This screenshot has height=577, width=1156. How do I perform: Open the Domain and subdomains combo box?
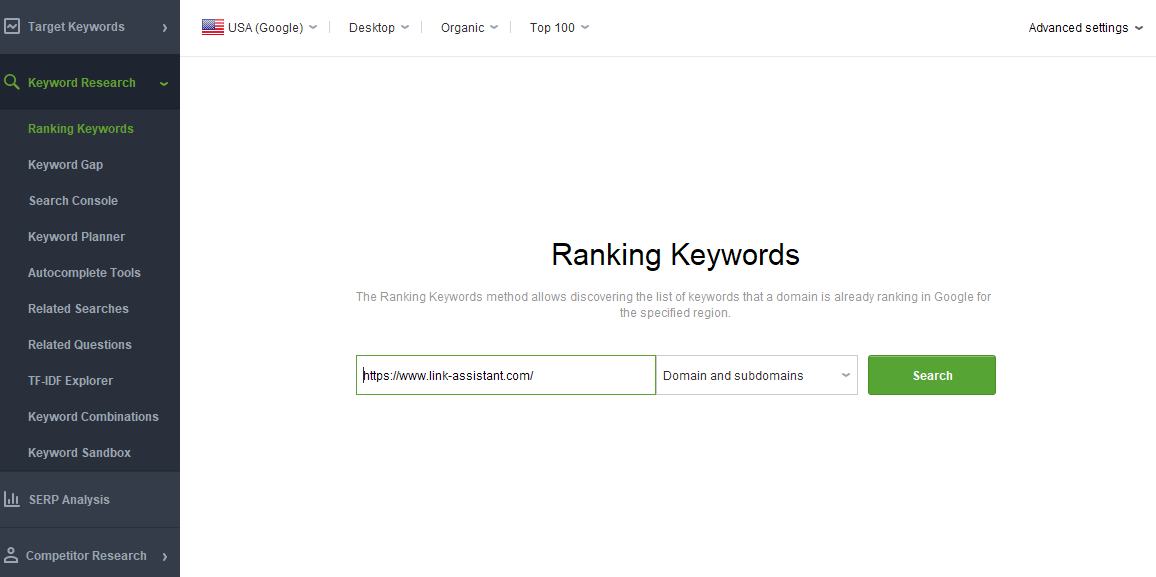point(756,375)
